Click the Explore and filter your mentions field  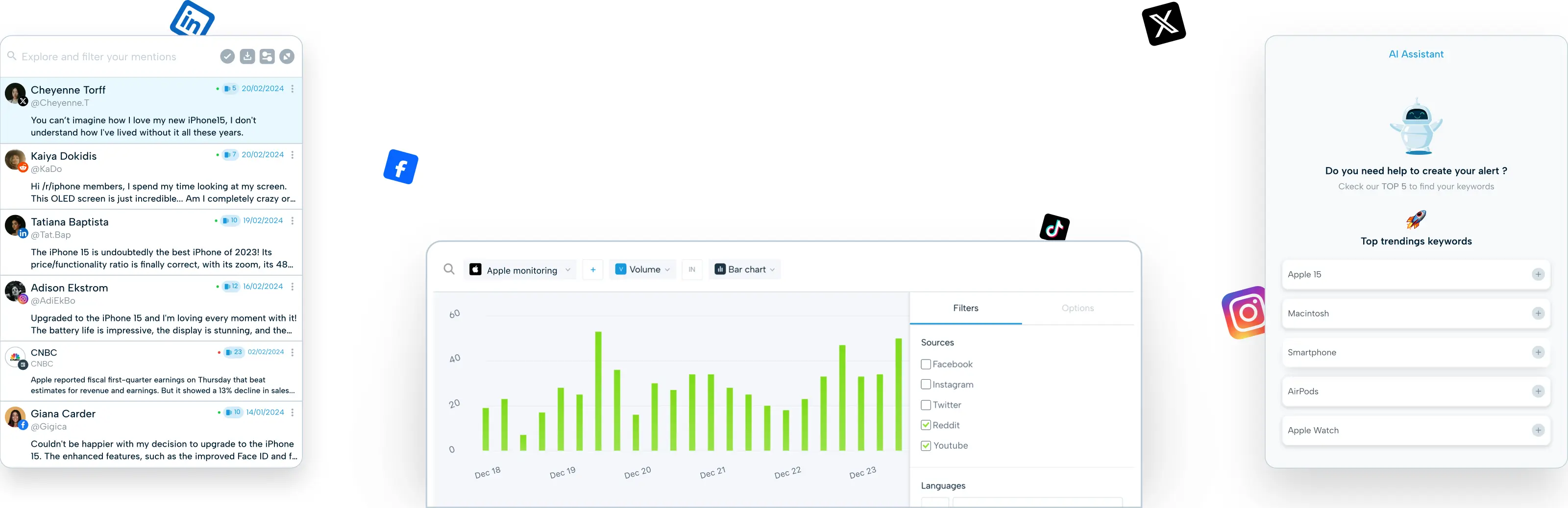[98, 56]
